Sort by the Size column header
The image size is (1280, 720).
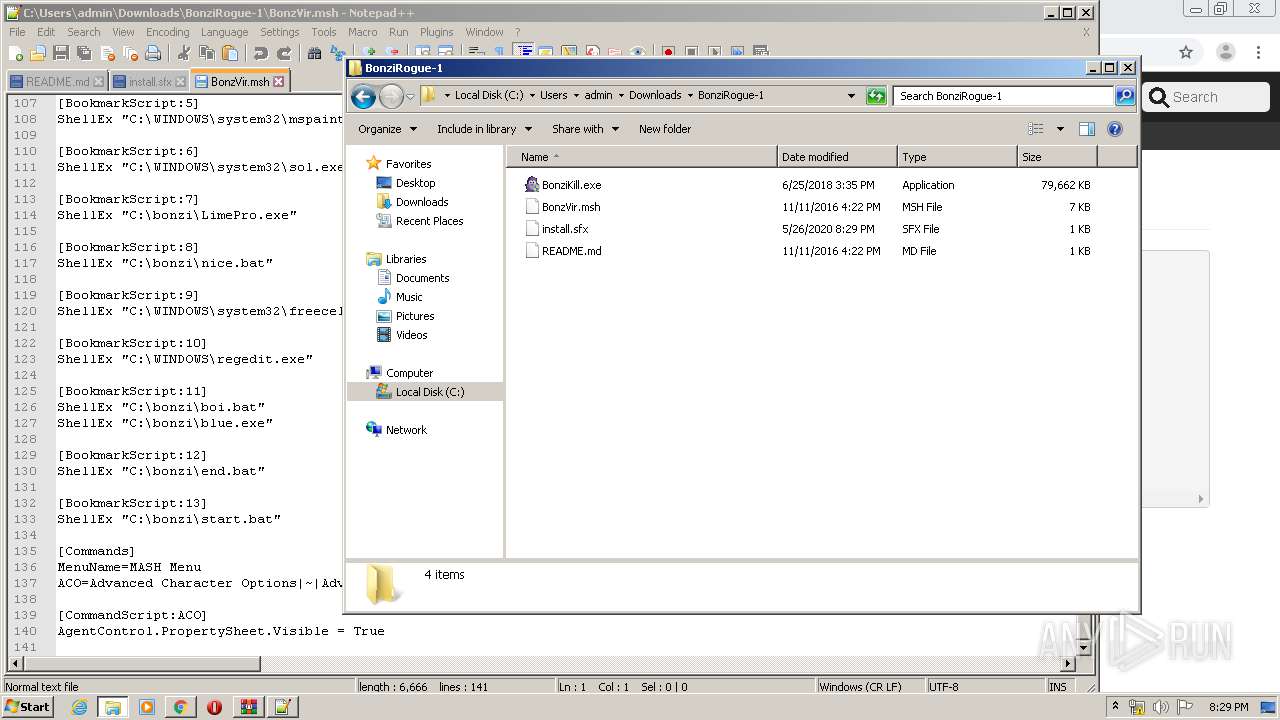click(1057, 157)
